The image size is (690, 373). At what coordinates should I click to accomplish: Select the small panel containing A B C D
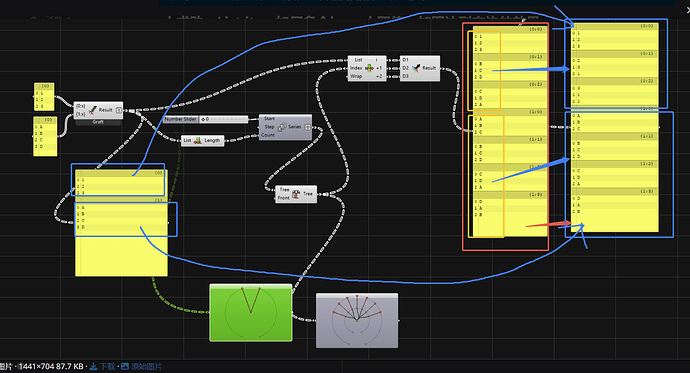[x=45, y=136]
